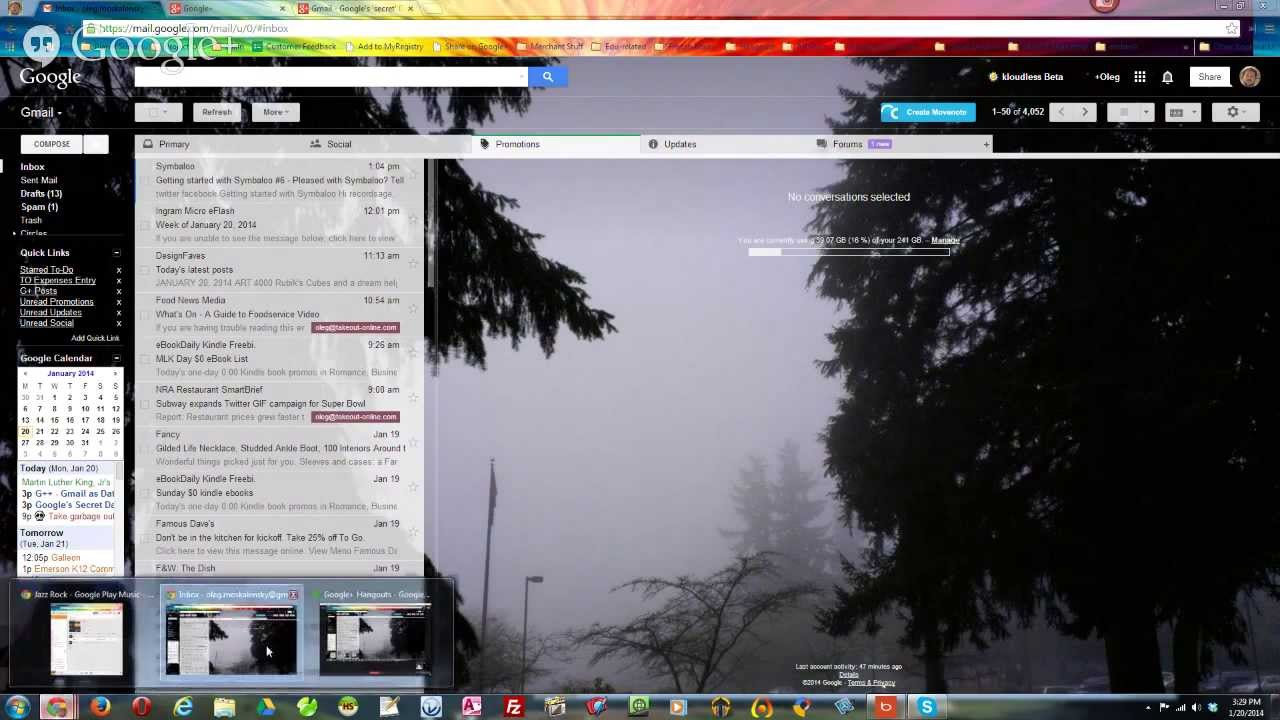Open the Spam (1) folder
The height and width of the screenshot is (720, 1280).
coord(39,207)
